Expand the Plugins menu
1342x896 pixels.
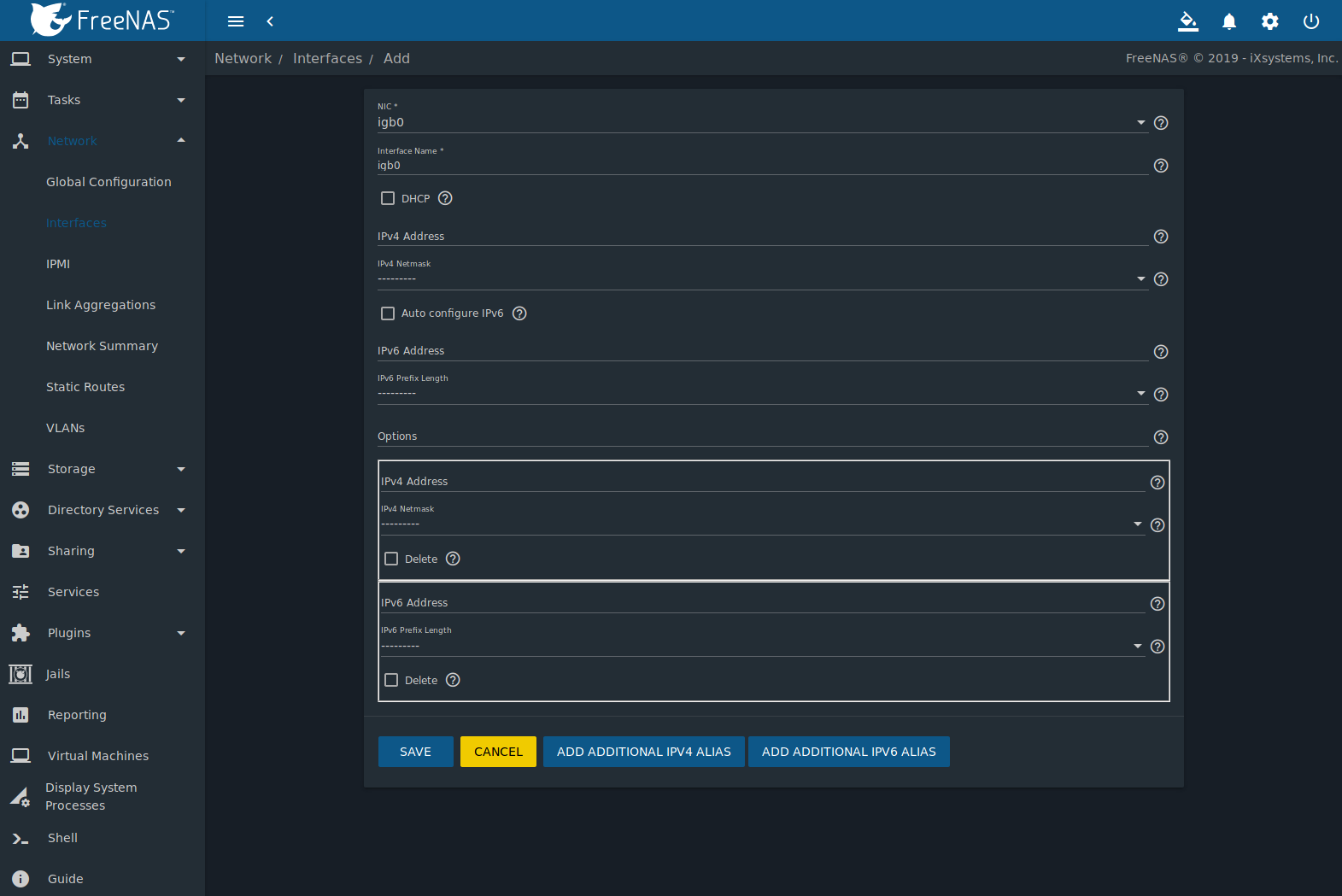click(x=103, y=633)
